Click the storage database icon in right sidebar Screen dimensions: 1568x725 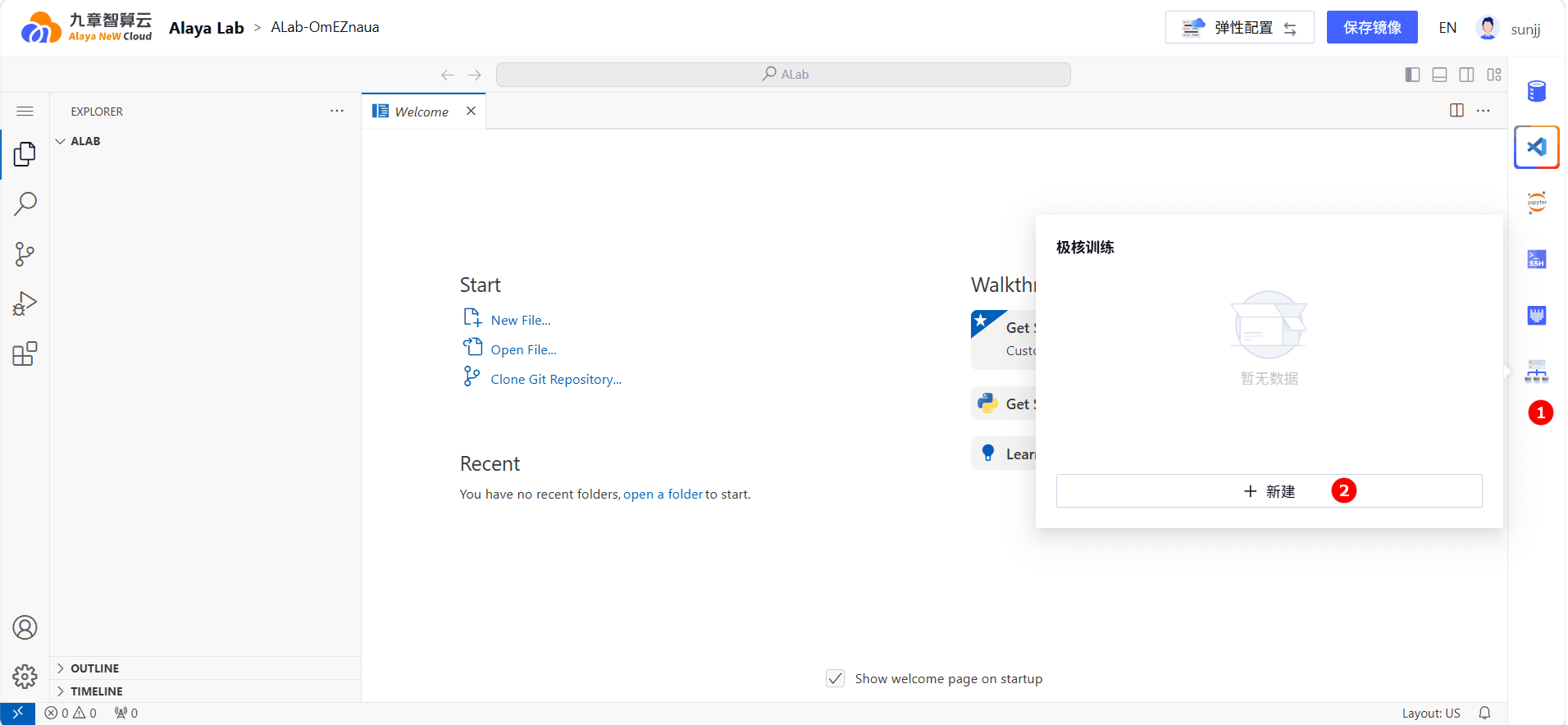1537,91
